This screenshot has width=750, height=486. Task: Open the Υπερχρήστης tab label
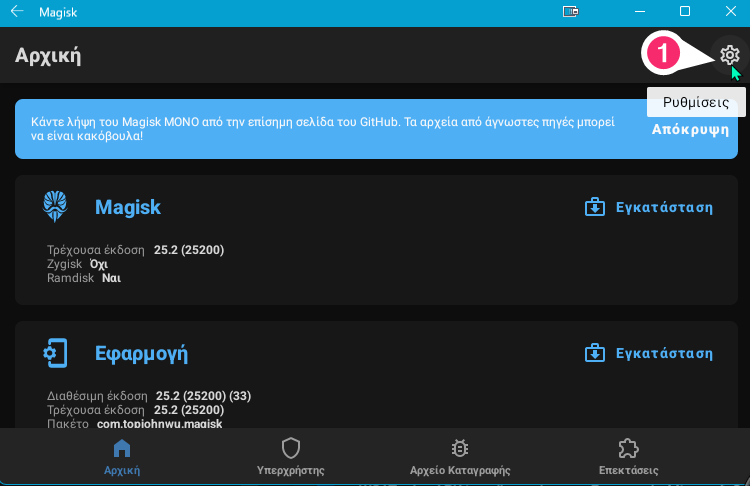[290, 470]
